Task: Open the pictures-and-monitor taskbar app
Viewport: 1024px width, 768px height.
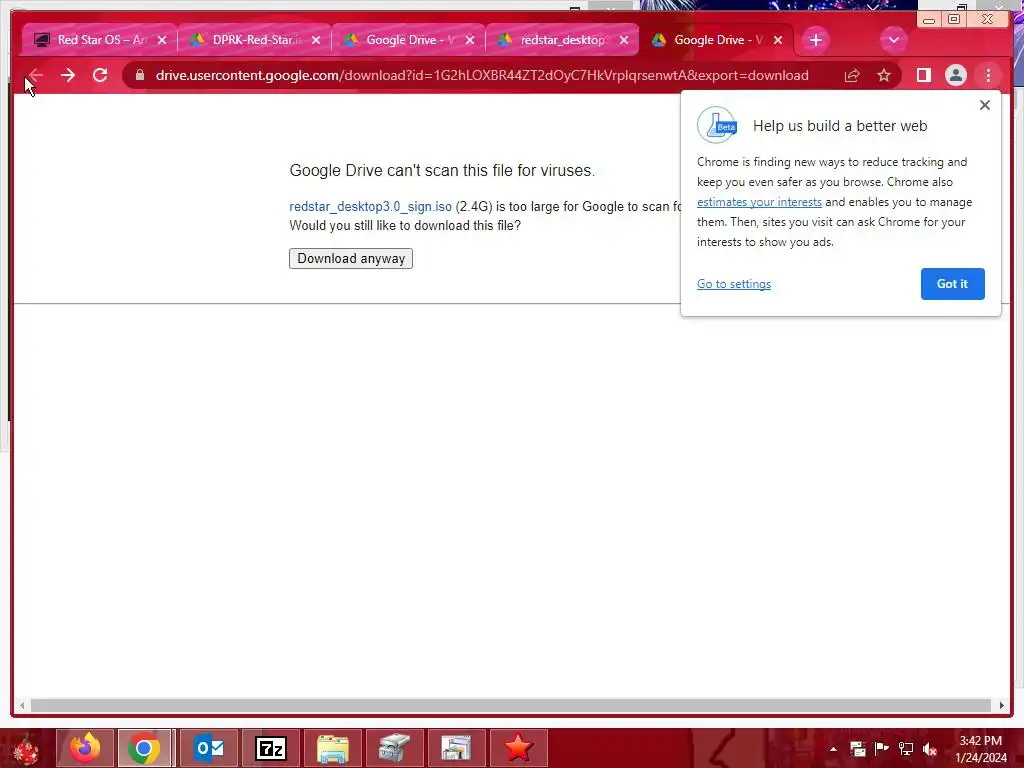Action: [456, 748]
